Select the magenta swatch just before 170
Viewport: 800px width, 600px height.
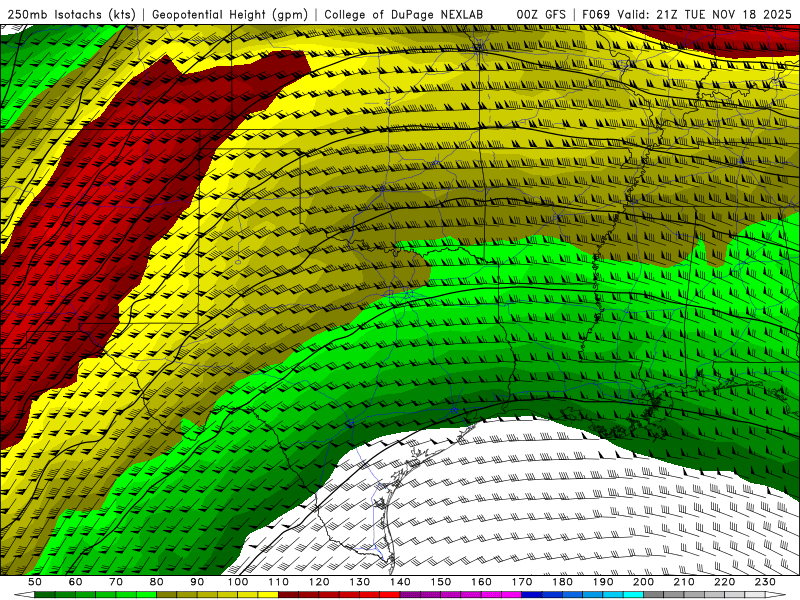point(511,594)
